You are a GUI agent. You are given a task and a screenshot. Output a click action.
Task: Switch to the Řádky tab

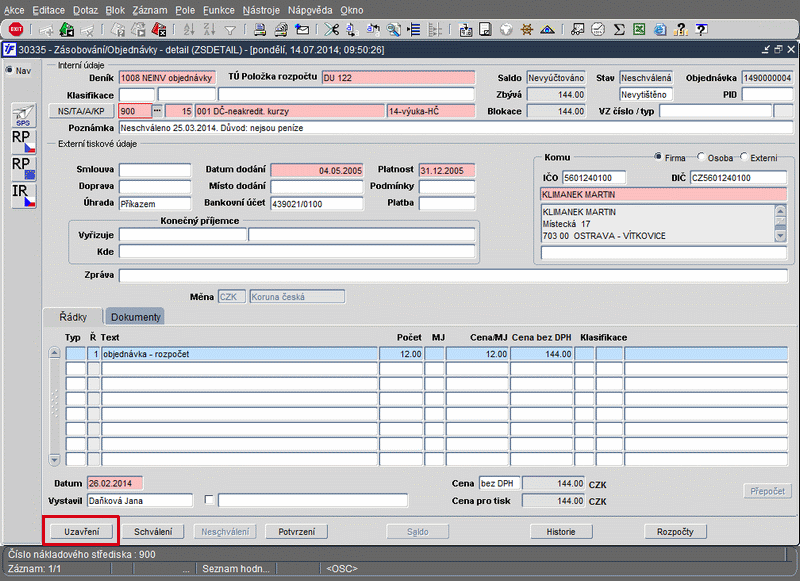[x=73, y=317]
